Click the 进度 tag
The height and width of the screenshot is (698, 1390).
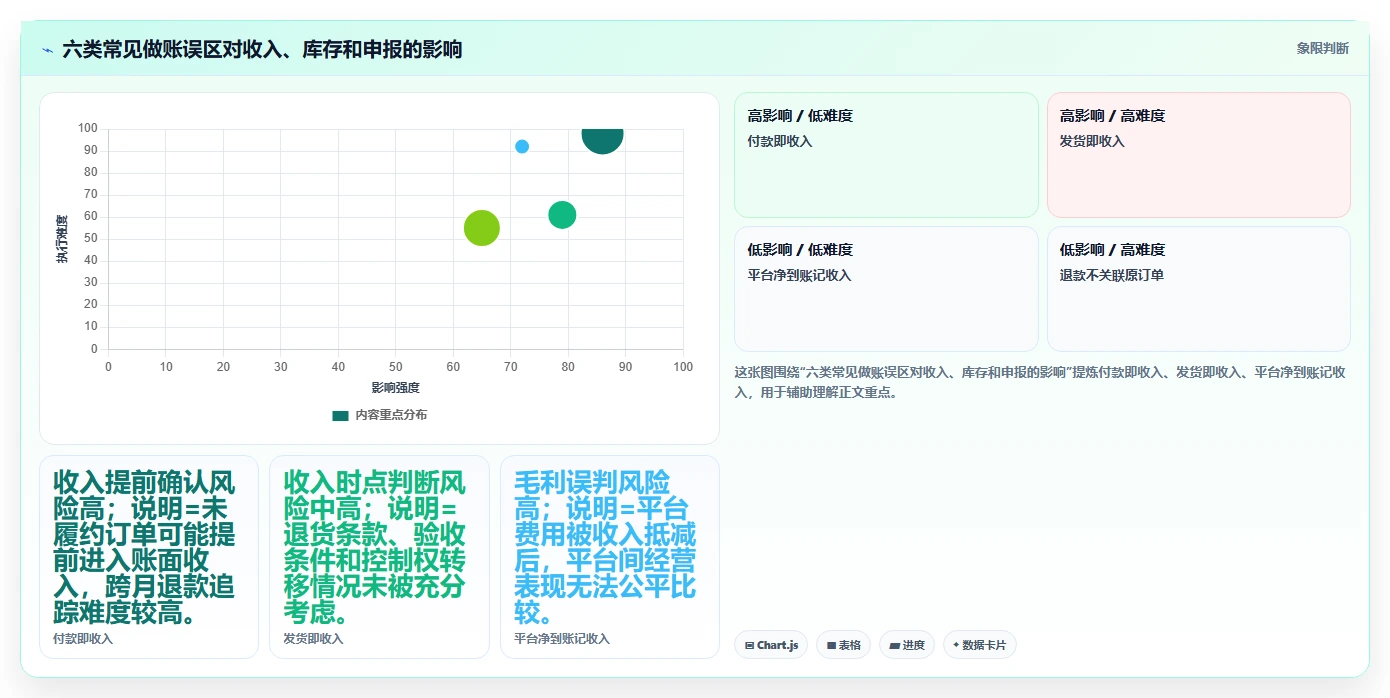point(907,645)
